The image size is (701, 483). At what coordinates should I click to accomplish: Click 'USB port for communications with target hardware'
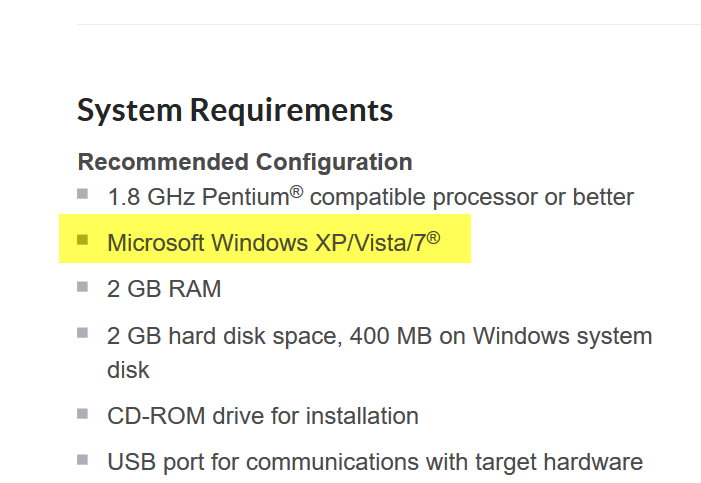[375, 462]
